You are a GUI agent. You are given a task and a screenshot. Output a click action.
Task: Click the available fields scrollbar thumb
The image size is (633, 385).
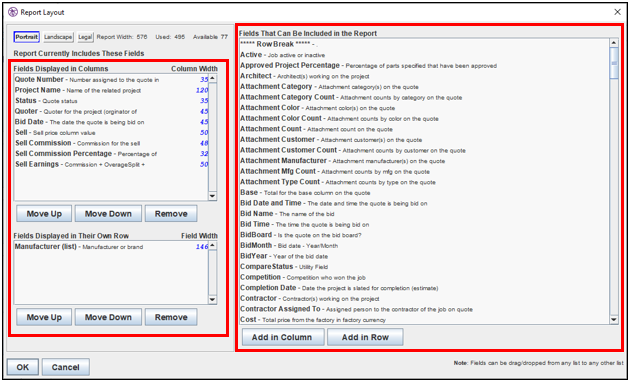pyautogui.click(x=614, y=63)
